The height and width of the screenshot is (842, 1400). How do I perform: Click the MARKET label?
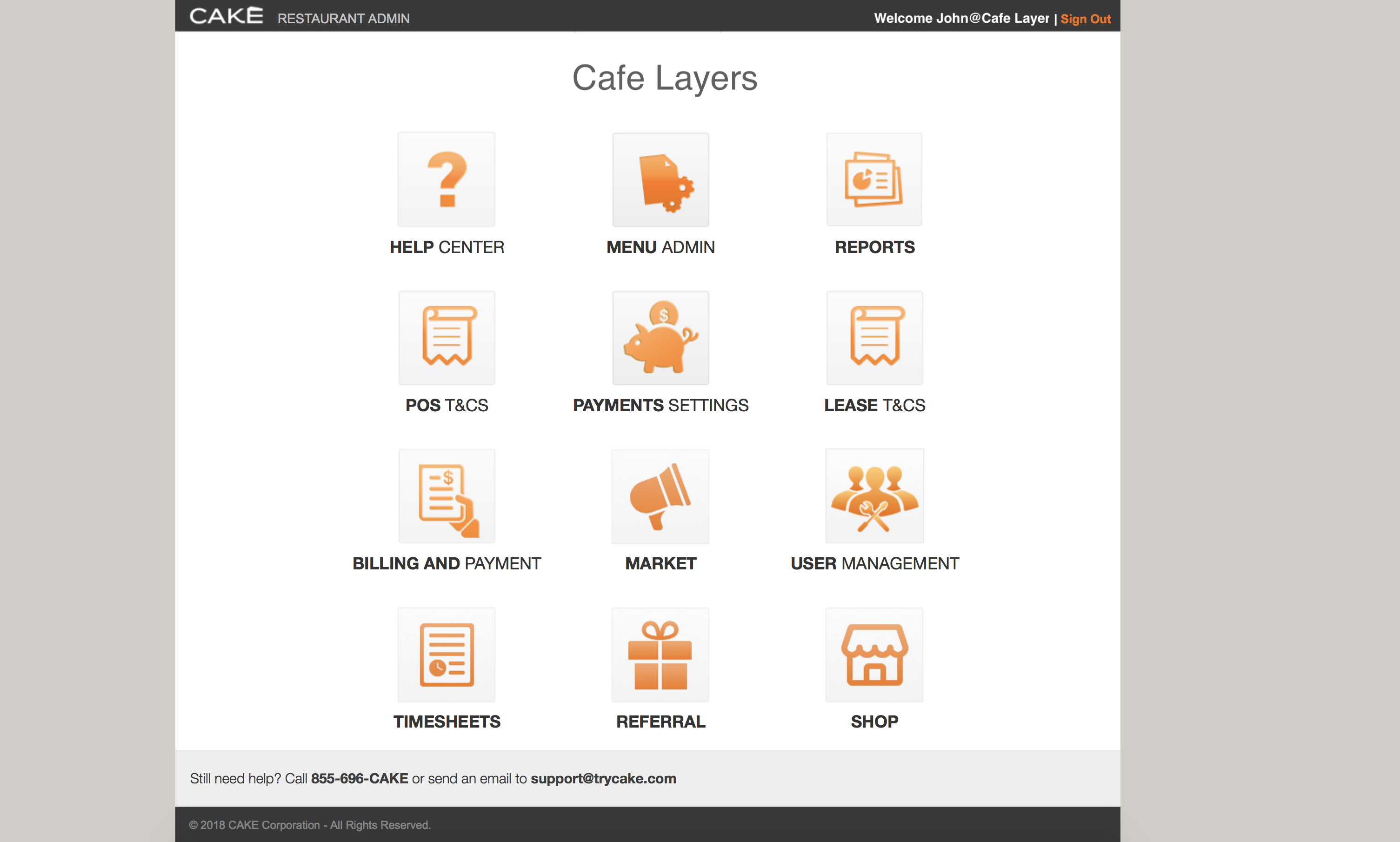click(x=661, y=563)
